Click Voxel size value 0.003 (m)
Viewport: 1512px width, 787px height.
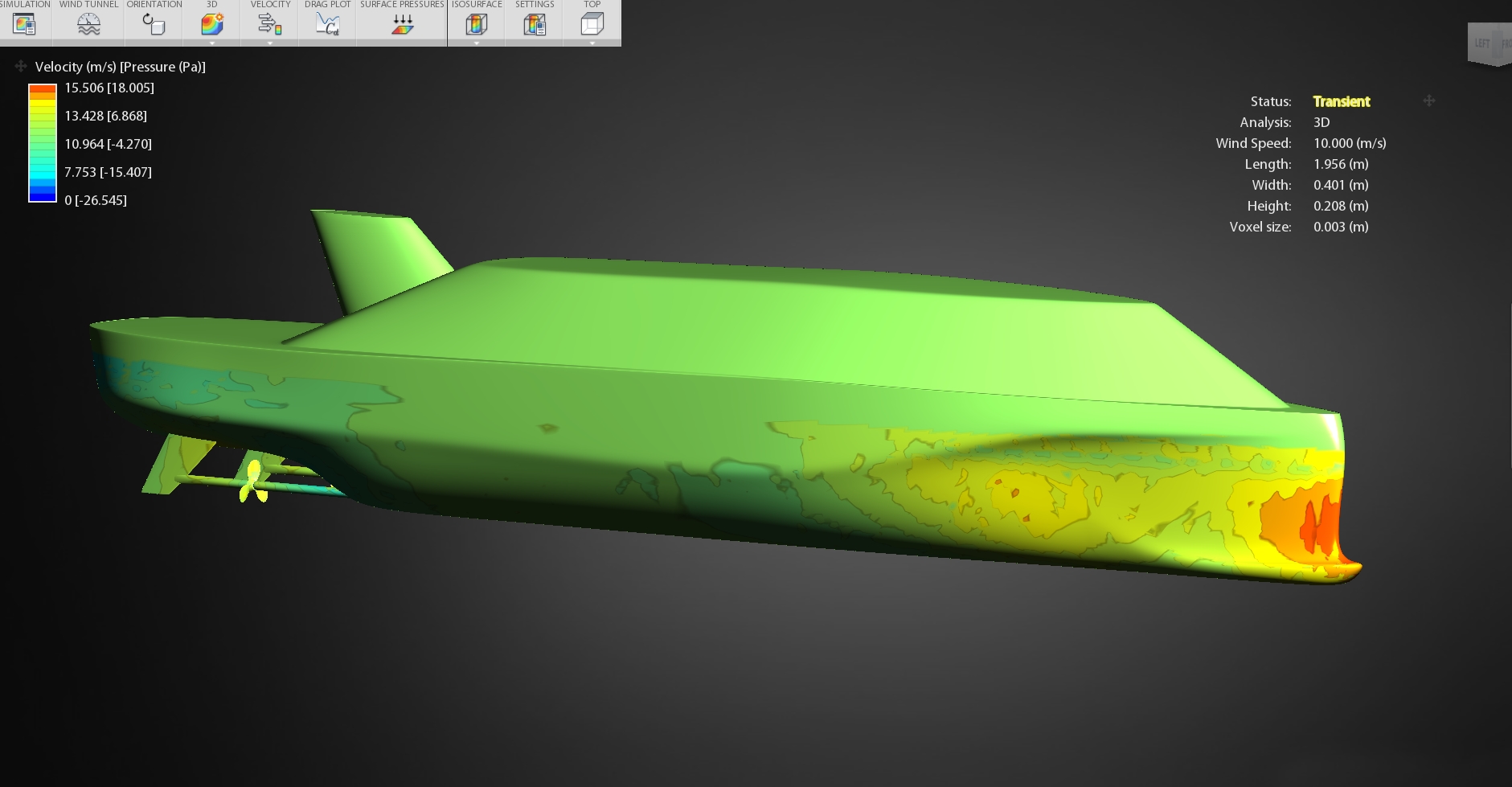click(x=1341, y=227)
